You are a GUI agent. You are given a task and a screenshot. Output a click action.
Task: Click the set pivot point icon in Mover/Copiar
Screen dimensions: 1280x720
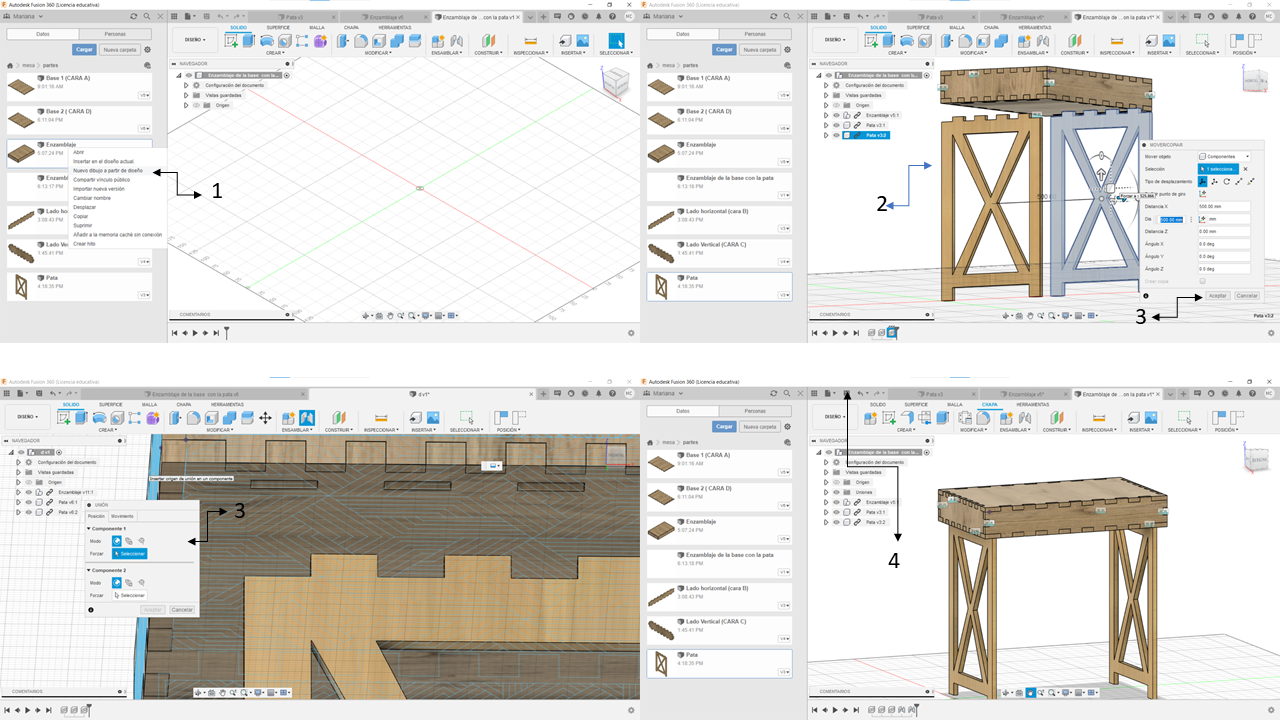[1203, 194]
